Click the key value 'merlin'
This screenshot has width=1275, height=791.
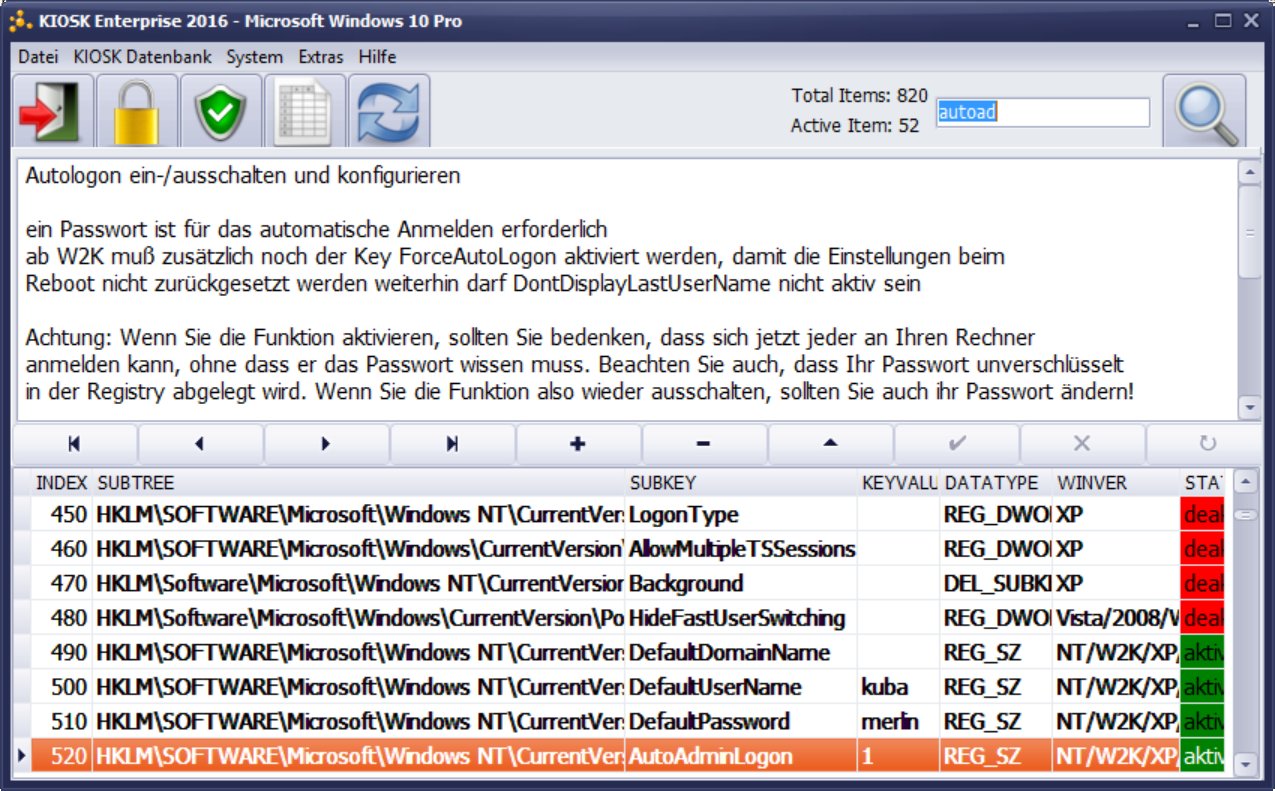(899, 722)
